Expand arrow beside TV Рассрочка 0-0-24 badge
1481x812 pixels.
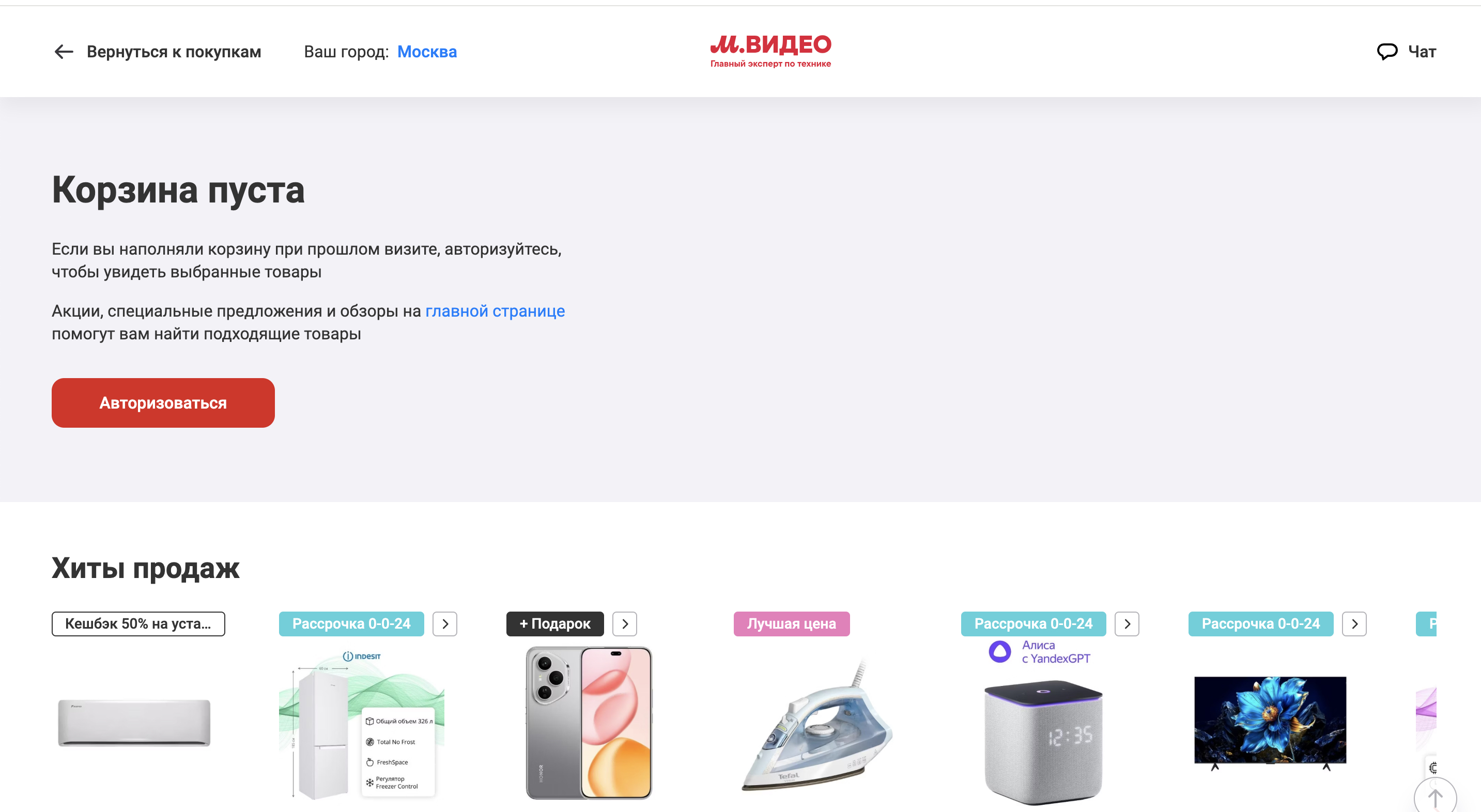1354,623
